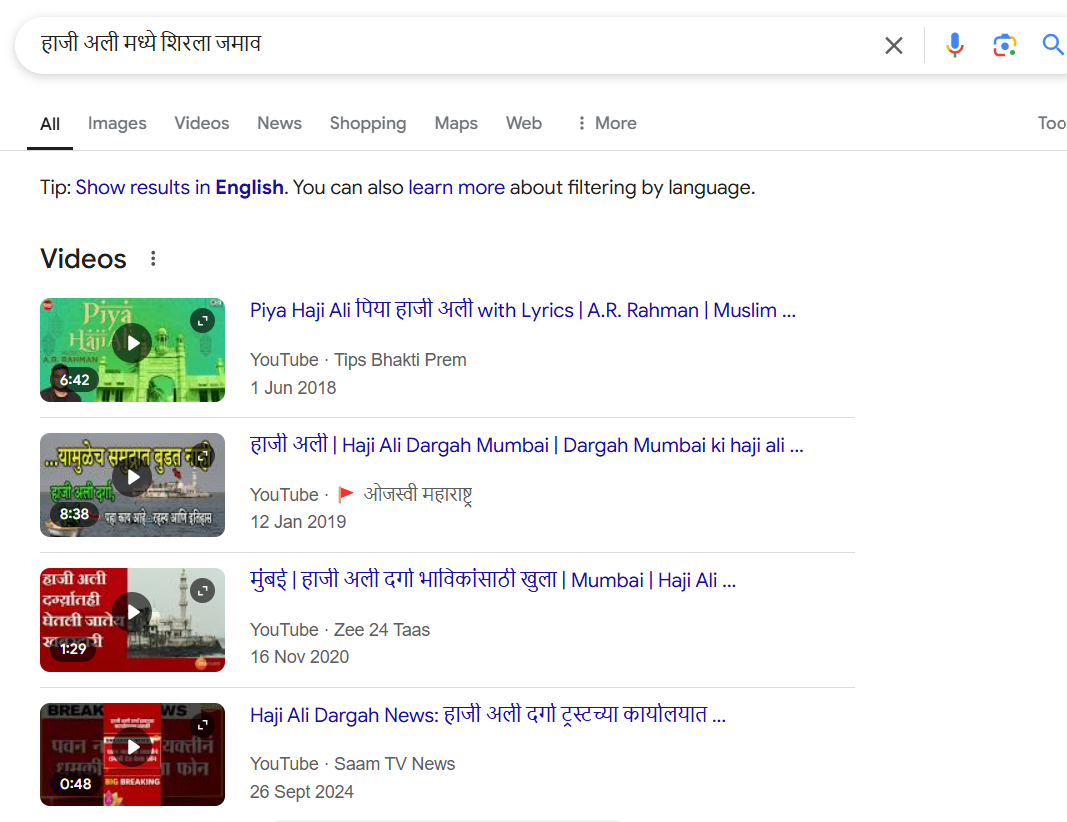Open learn more about language filtering
Image resolution: width=1067 pixels, height=822 pixels.
456,187
